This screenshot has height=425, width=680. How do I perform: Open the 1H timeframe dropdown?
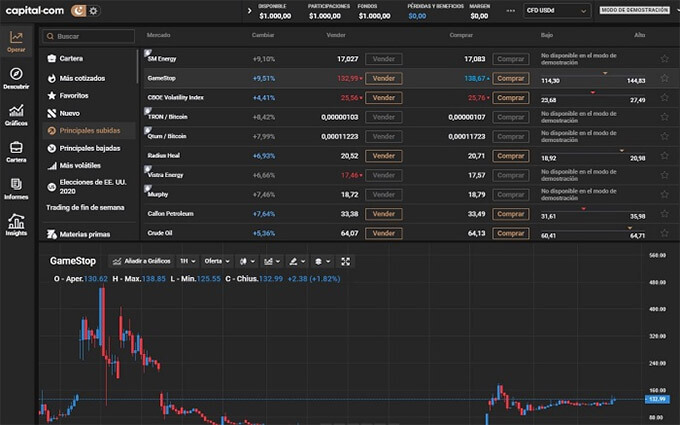pyautogui.click(x=187, y=261)
